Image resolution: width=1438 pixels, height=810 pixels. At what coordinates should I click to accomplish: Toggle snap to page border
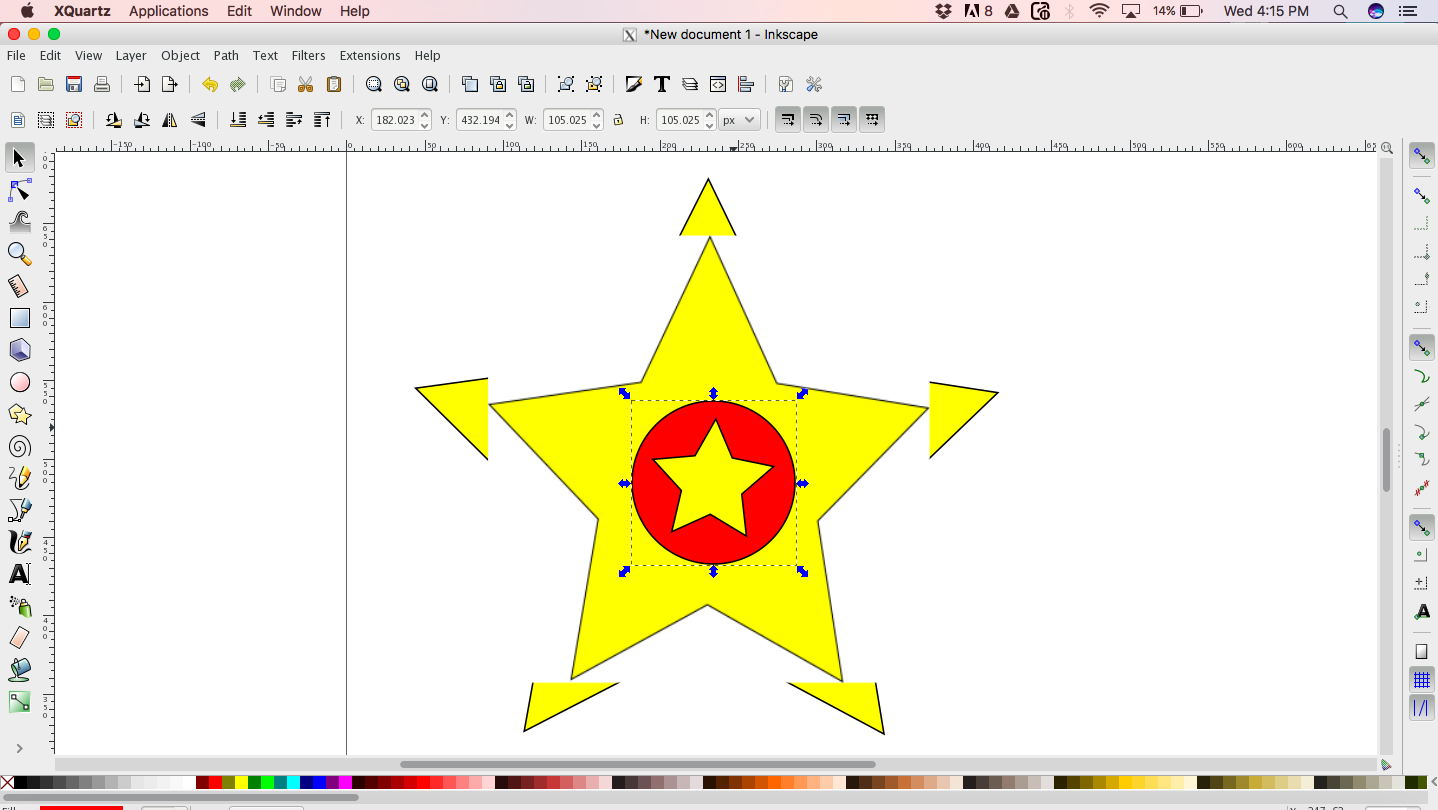[x=1421, y=652]
